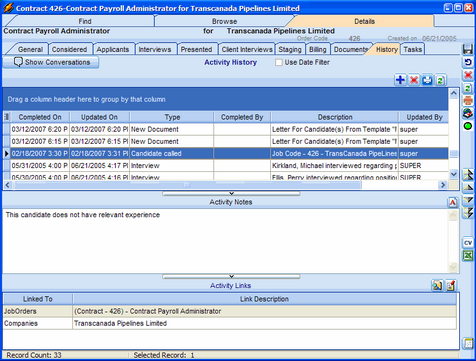This screenshot has width=476, height=361.
Task: Open the Applicants tab
Action: pos(113,49)
